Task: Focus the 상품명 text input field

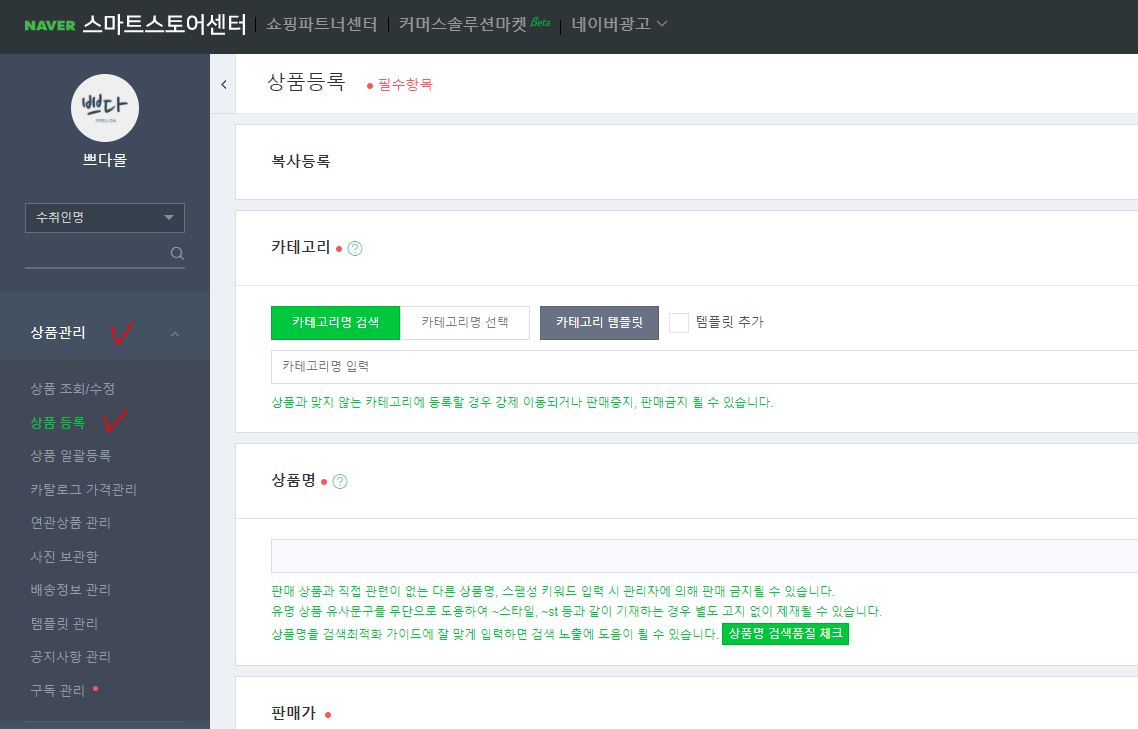Action: pyautogui.click(x=704, y=556)
